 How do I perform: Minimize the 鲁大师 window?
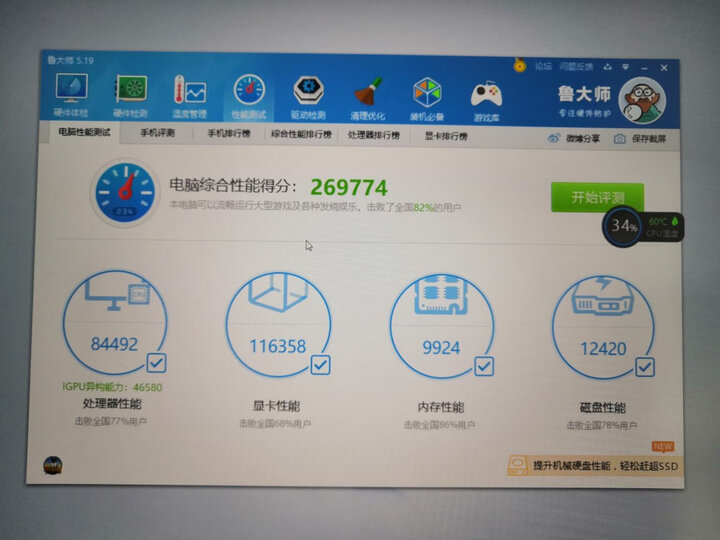tap(645, 68)
